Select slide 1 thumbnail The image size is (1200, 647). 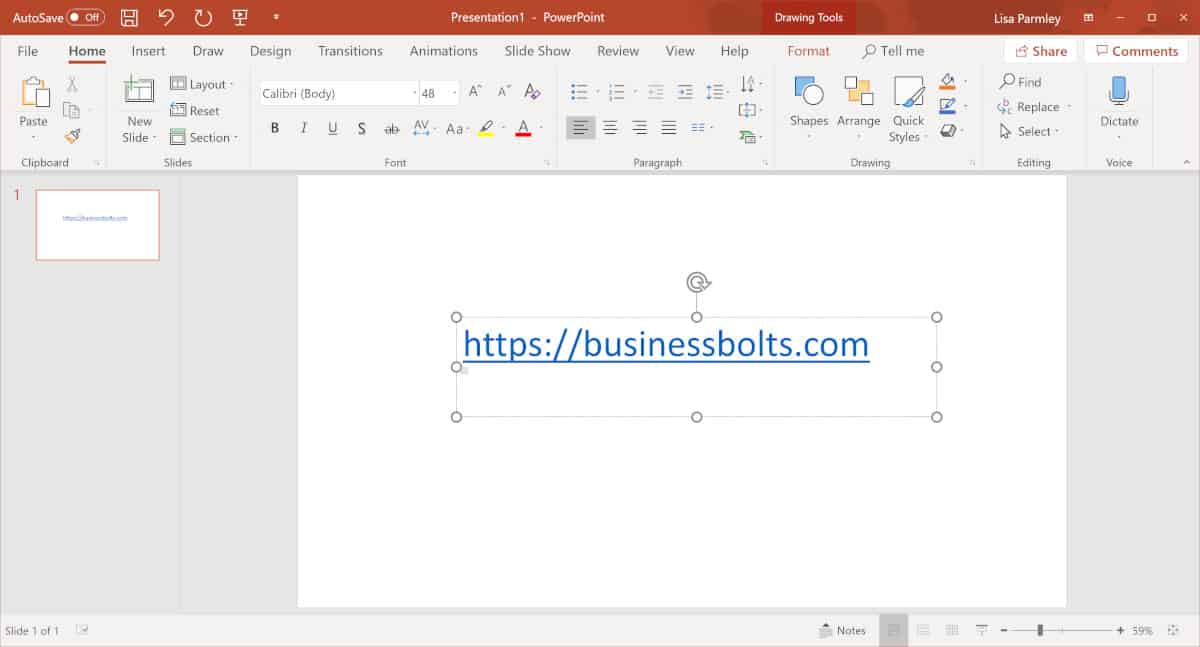coord(98,225)
